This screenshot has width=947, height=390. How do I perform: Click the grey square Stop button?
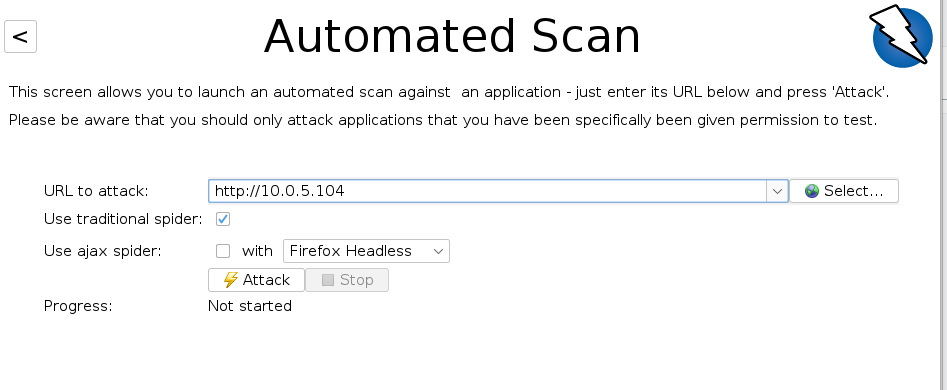point(347,280)
